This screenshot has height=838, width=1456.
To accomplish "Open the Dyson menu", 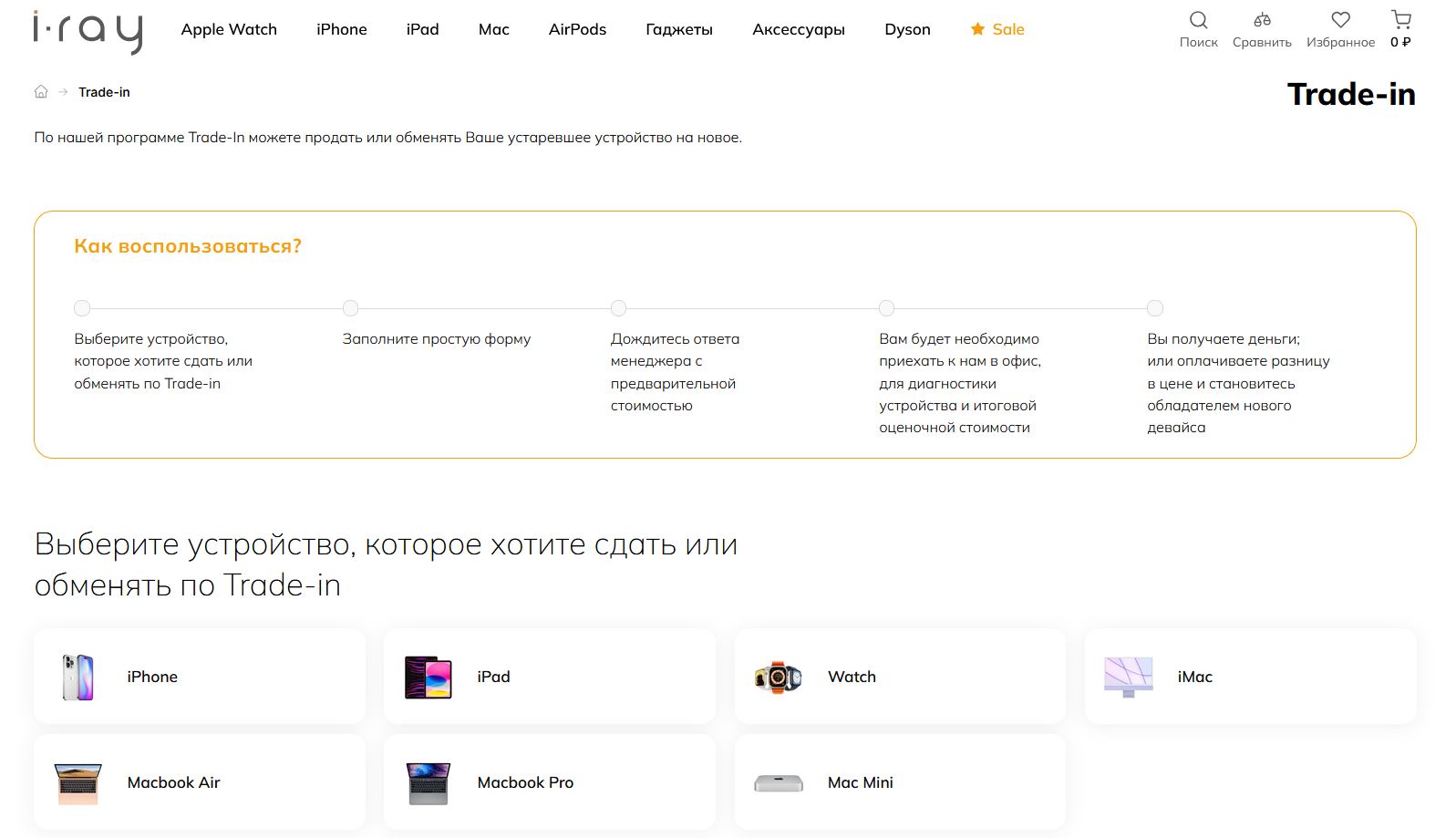I will [x=907, y=29].
